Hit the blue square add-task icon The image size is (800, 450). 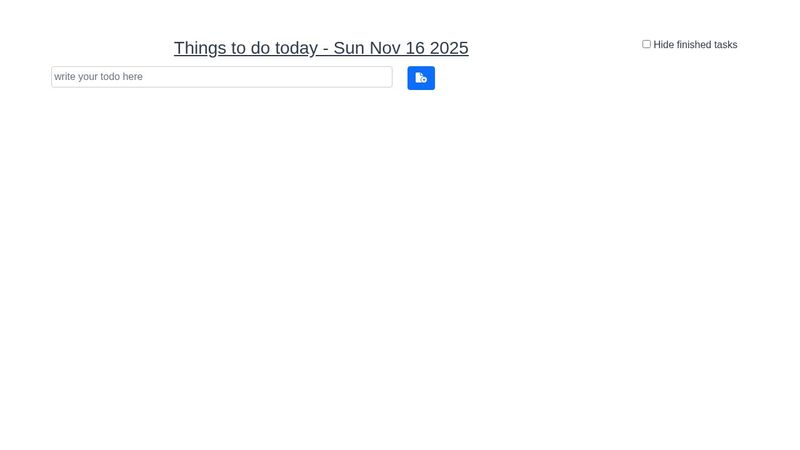(x=421, y=78)
